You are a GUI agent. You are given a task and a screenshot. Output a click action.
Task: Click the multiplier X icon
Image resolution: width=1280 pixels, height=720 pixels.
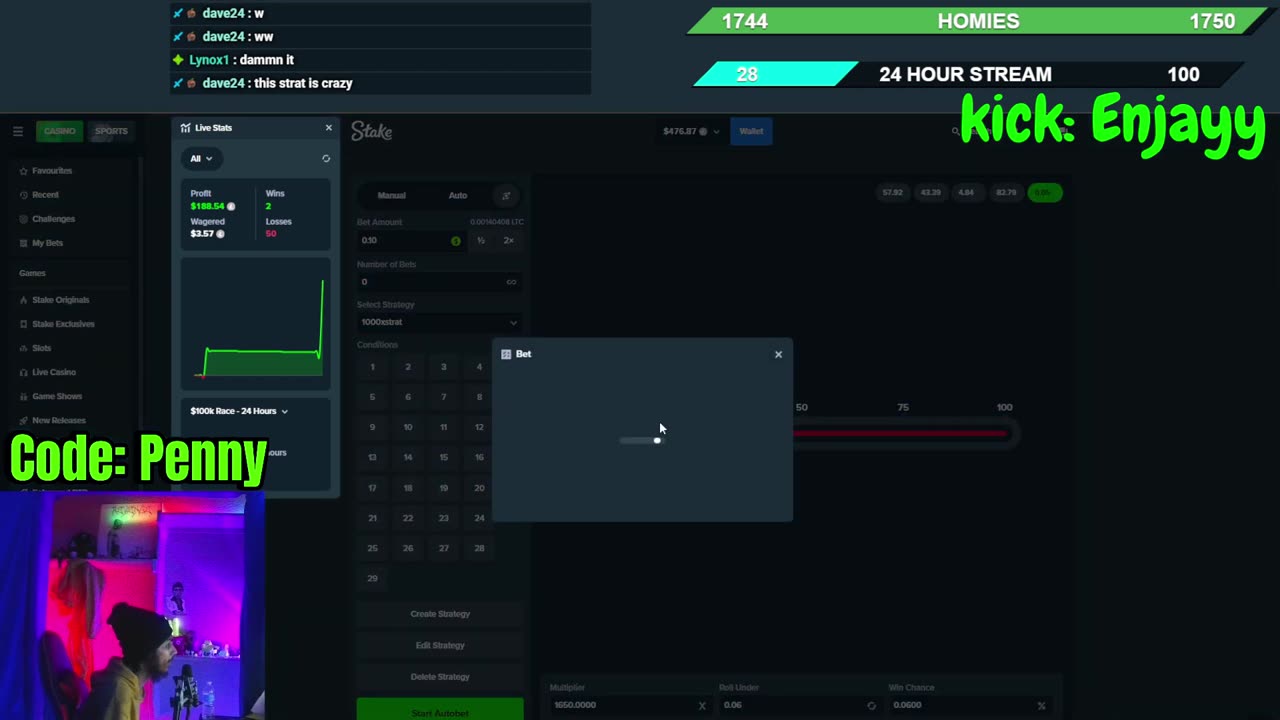[702, 706]
